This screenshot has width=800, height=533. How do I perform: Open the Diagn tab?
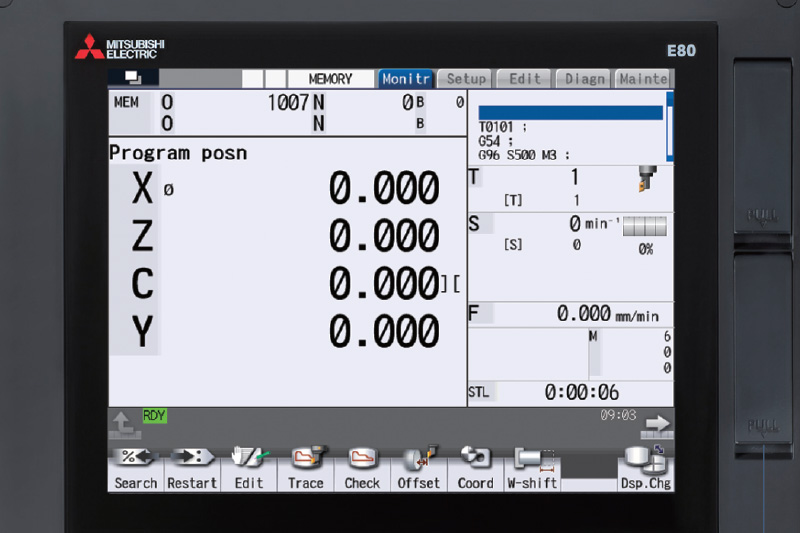point(584,78)
